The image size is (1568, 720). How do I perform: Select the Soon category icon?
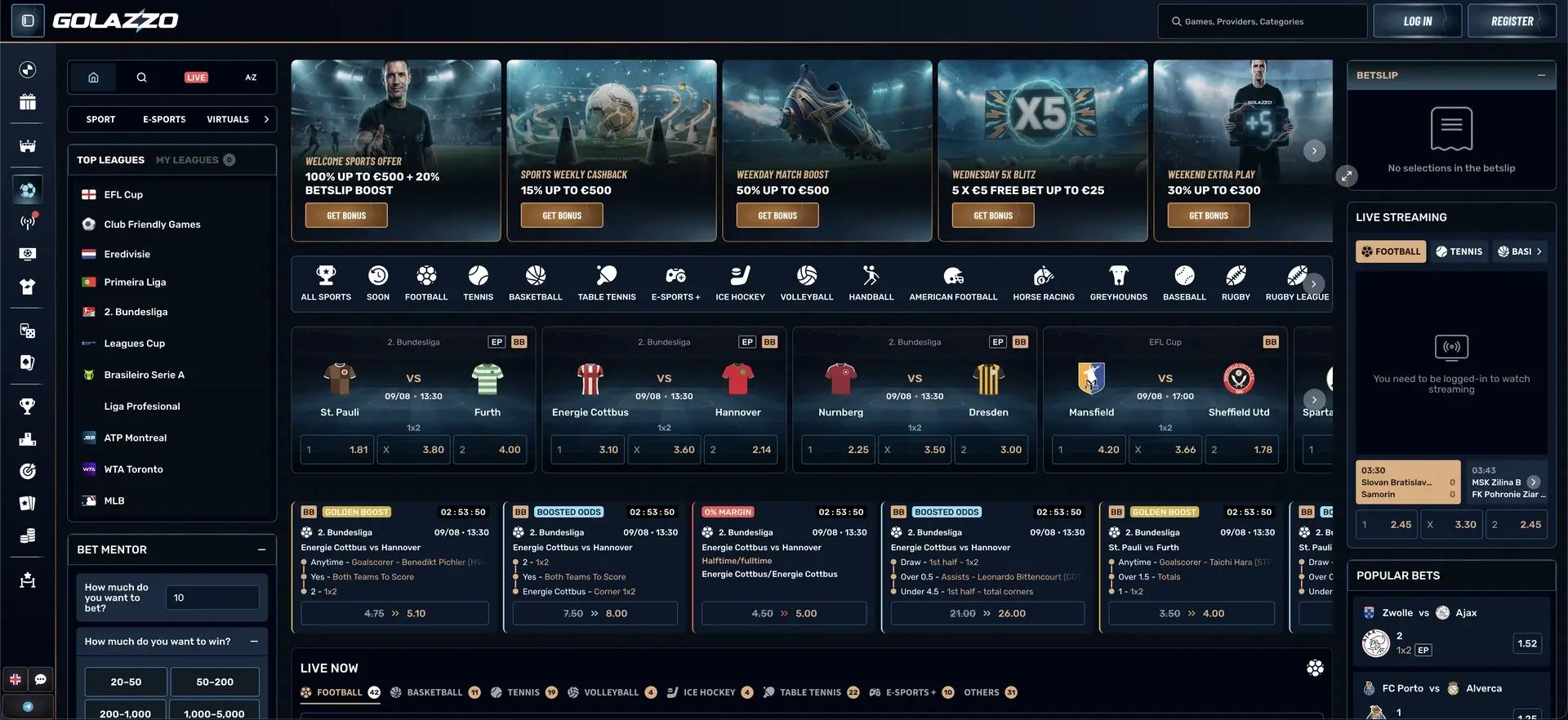click(x=378, y=283)
